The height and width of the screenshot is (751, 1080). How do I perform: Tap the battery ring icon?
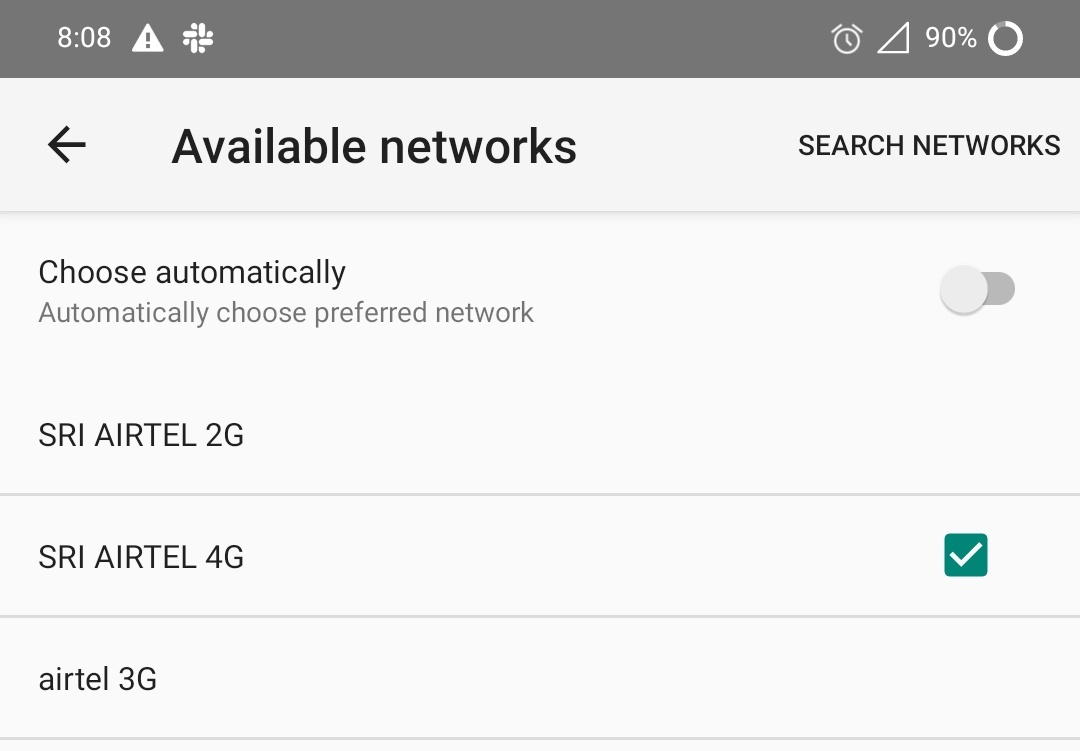click(1005, 38)
